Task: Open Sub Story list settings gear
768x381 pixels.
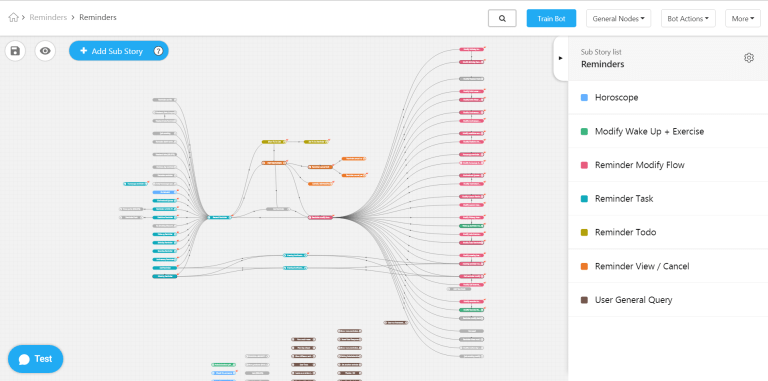Action: click(x=749, y=58)
